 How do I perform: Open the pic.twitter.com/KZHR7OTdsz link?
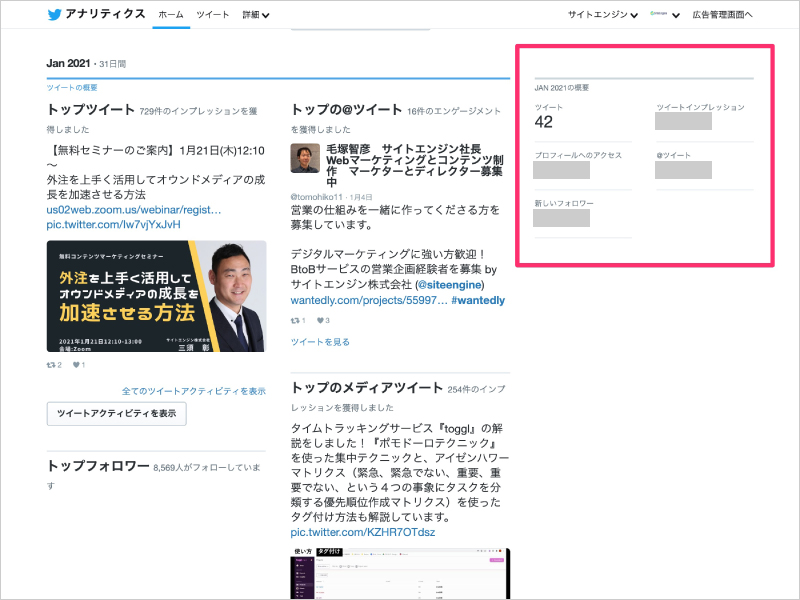(363, 532)
